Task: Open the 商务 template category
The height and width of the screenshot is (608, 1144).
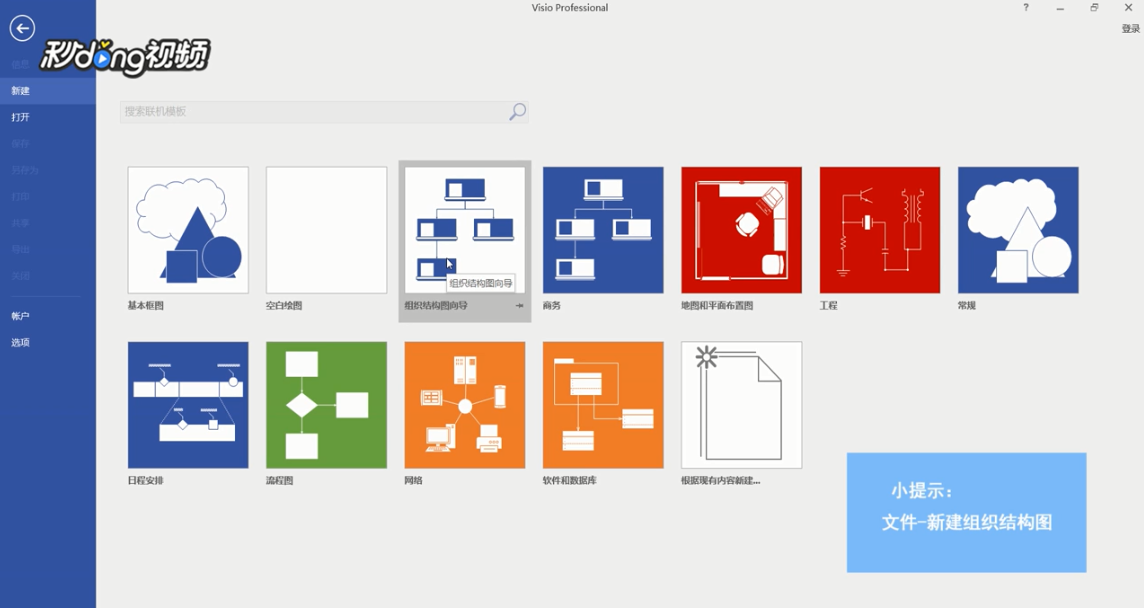Action: point(603,230)
